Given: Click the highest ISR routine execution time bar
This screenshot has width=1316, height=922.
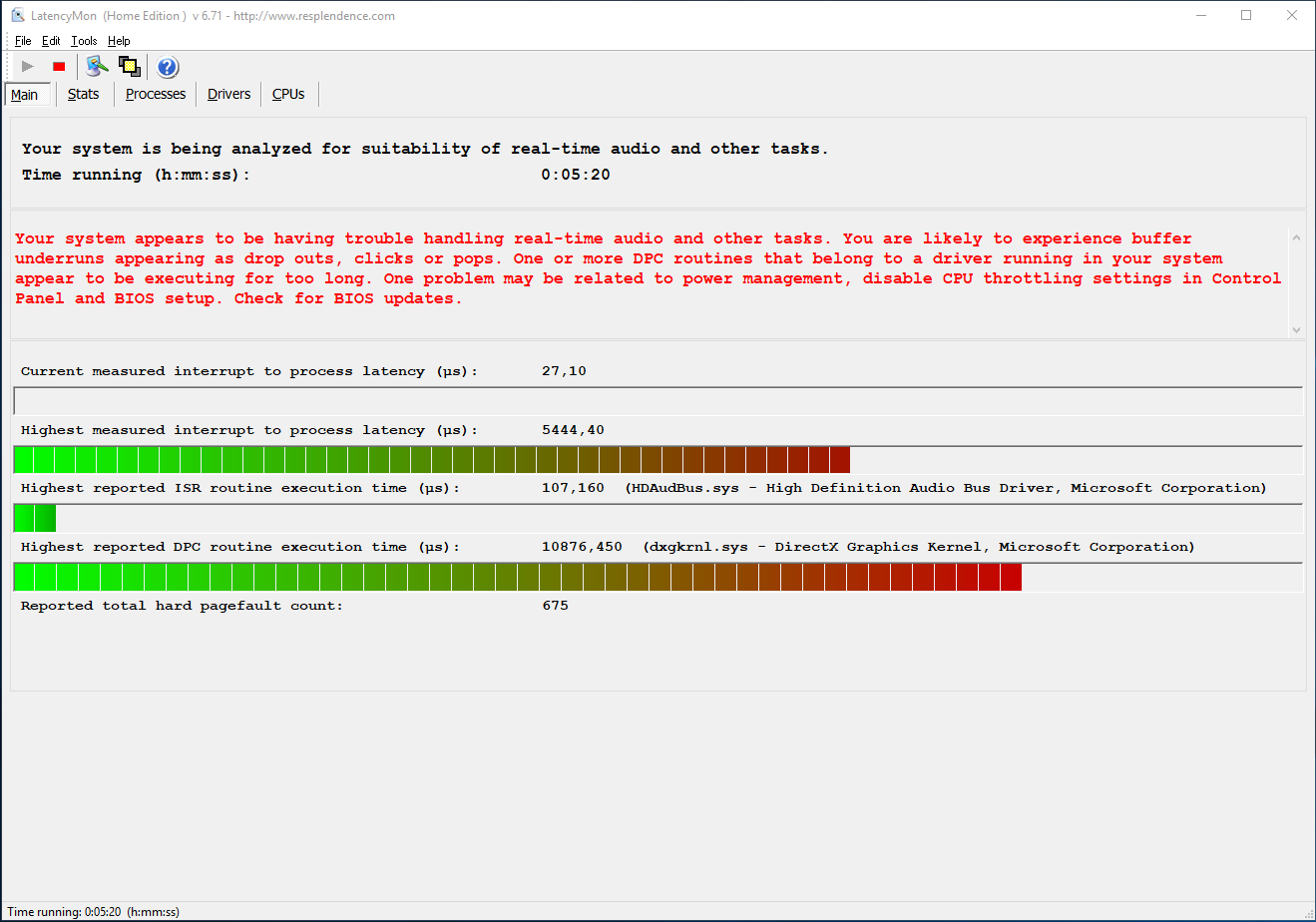Looking at the screenshot, I should coord(658,519).
